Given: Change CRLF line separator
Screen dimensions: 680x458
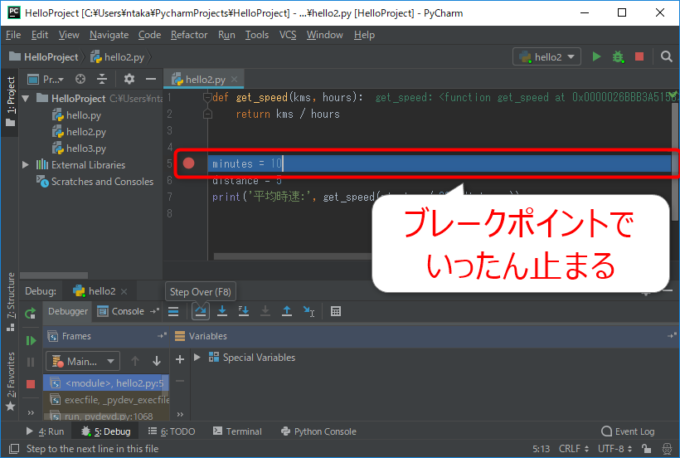Looking at the screenshot, I should pos(573,448).
